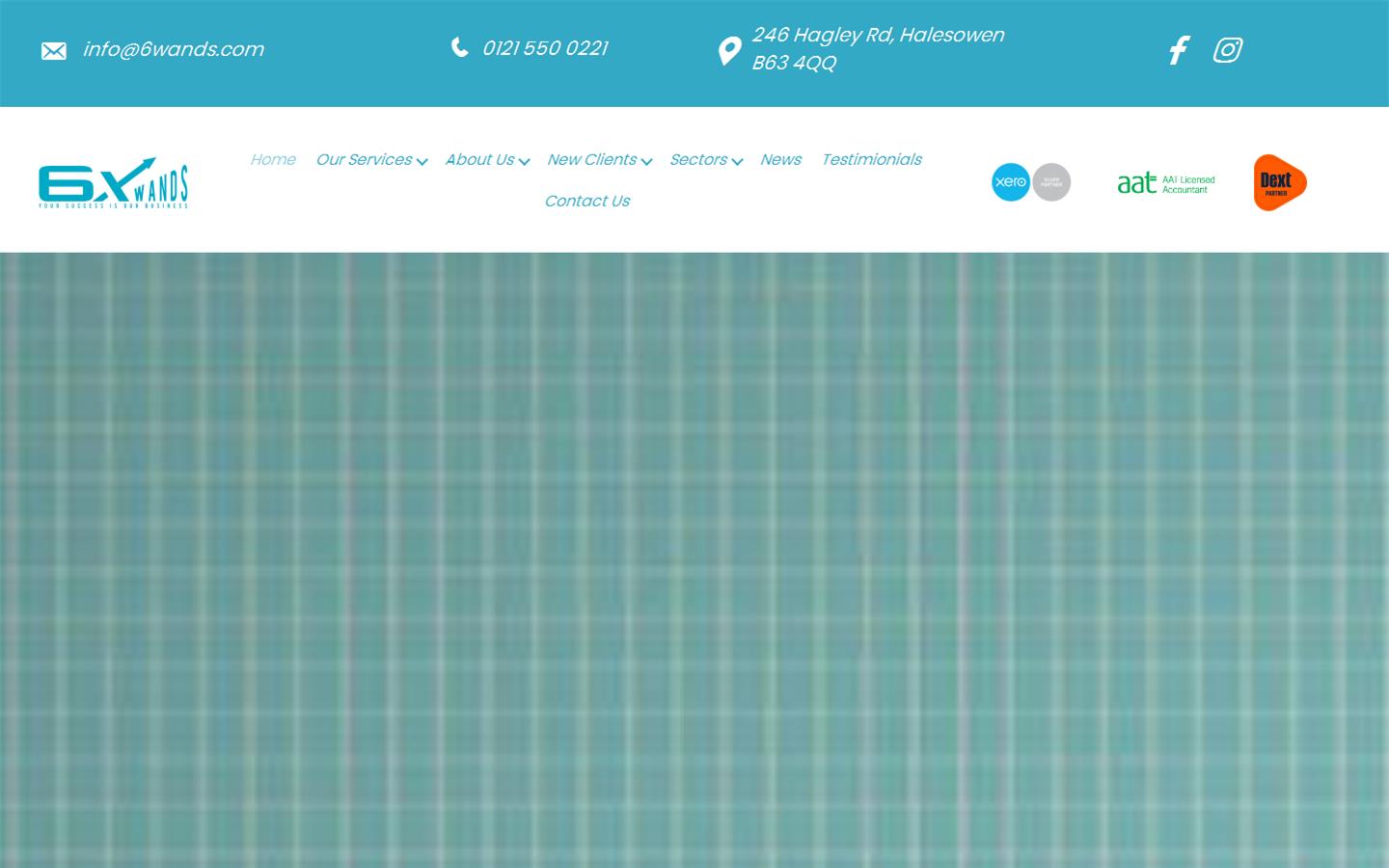Click the 6X Wands logo
The height and width of the screenshot is (868, 1389).
click(x=114, y=183)
